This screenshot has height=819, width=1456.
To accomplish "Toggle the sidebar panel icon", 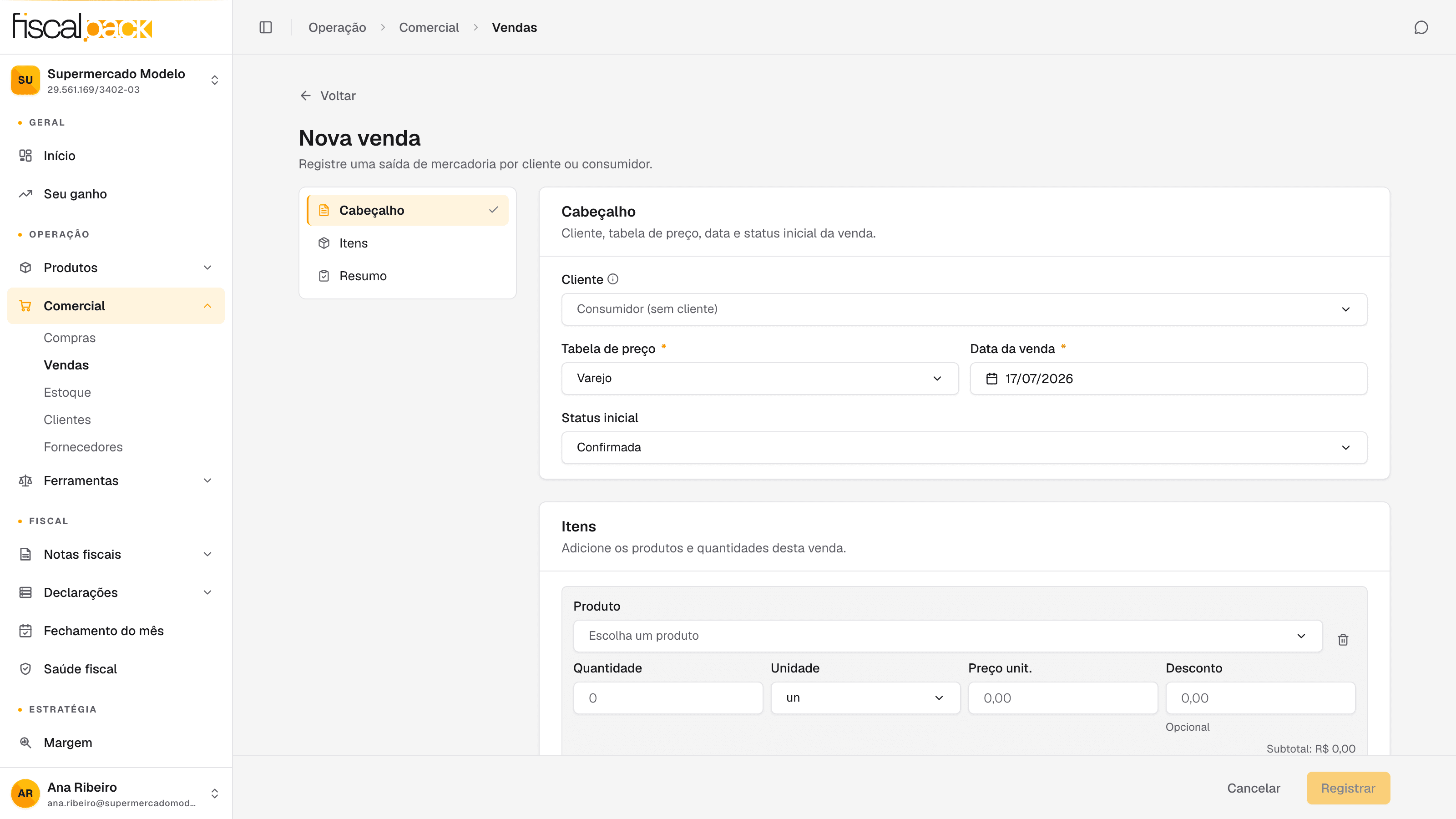I will [x=266, y=27].
